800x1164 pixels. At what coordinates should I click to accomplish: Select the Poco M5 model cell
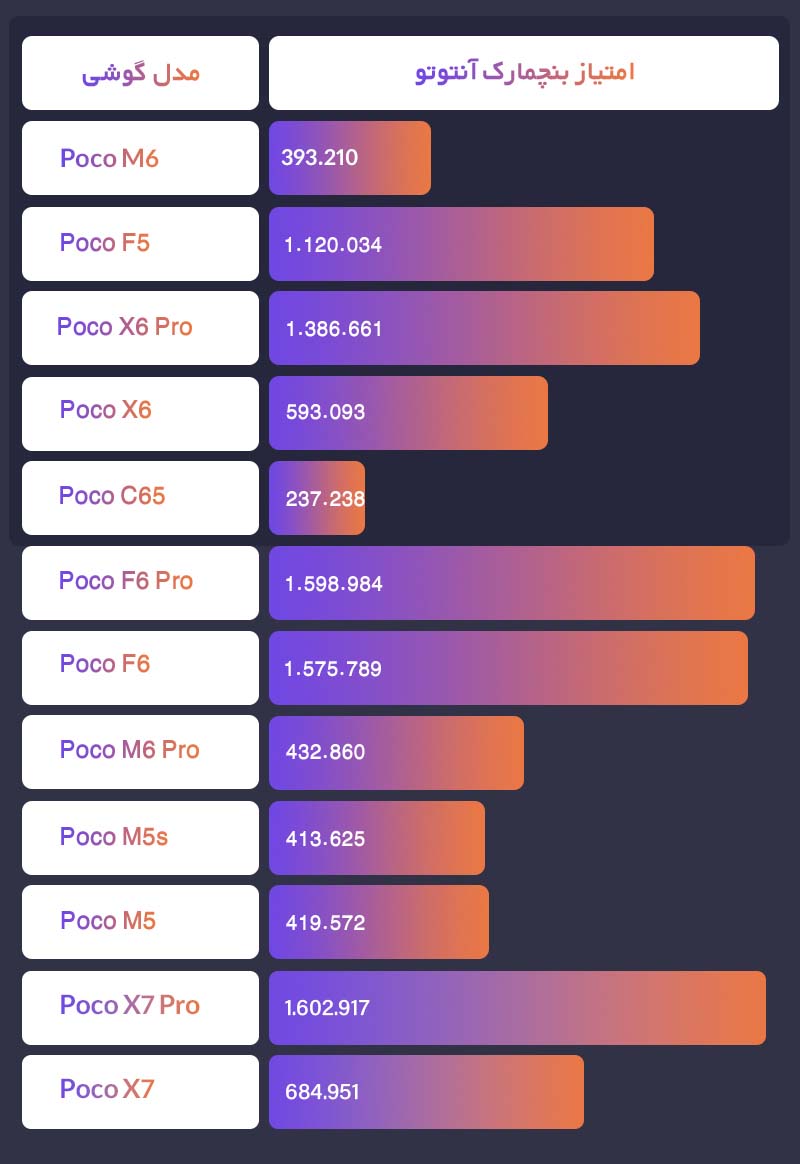pyautogui.click(x=140, y=921)
